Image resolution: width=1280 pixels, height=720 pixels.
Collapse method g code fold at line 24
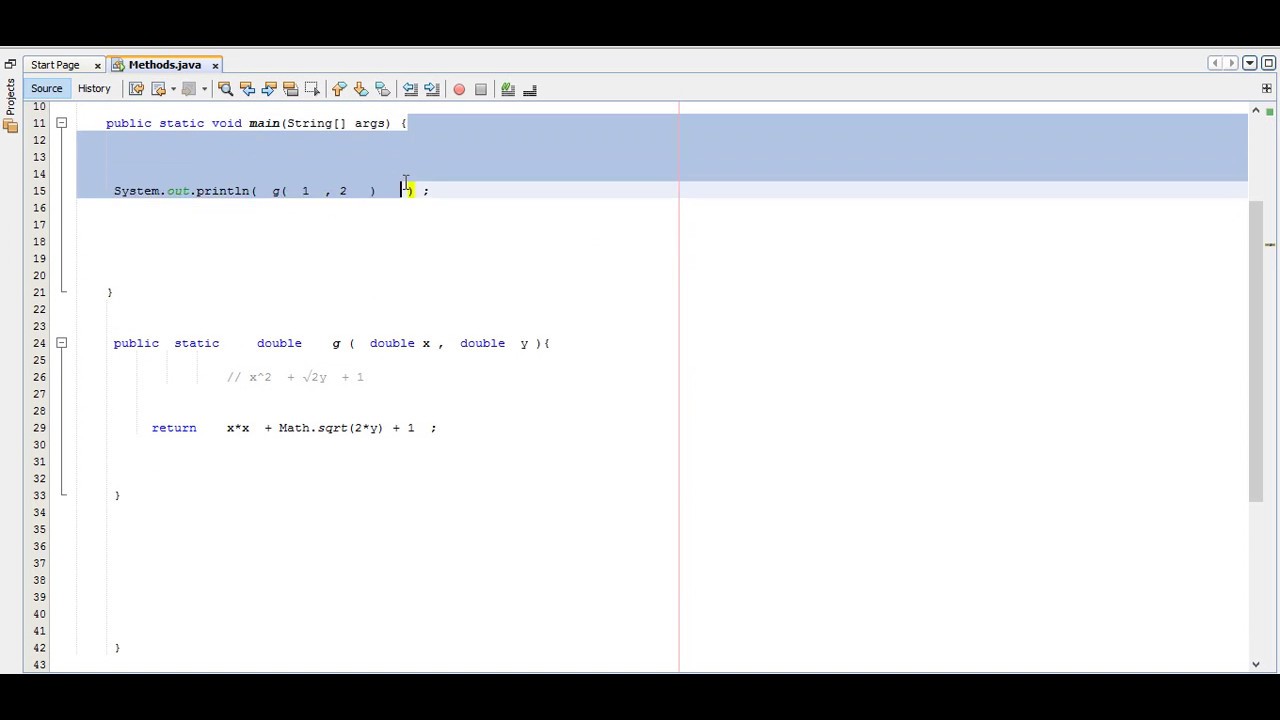pyautogui.click(x=61, y=343)
